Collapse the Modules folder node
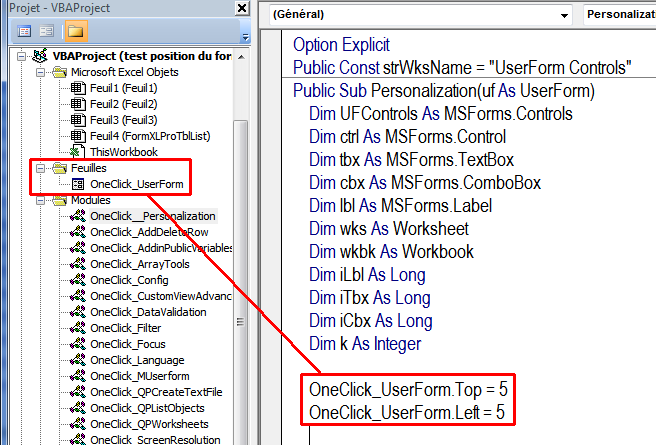Viewport: 656px width, 445px height. tap(40, 200)
